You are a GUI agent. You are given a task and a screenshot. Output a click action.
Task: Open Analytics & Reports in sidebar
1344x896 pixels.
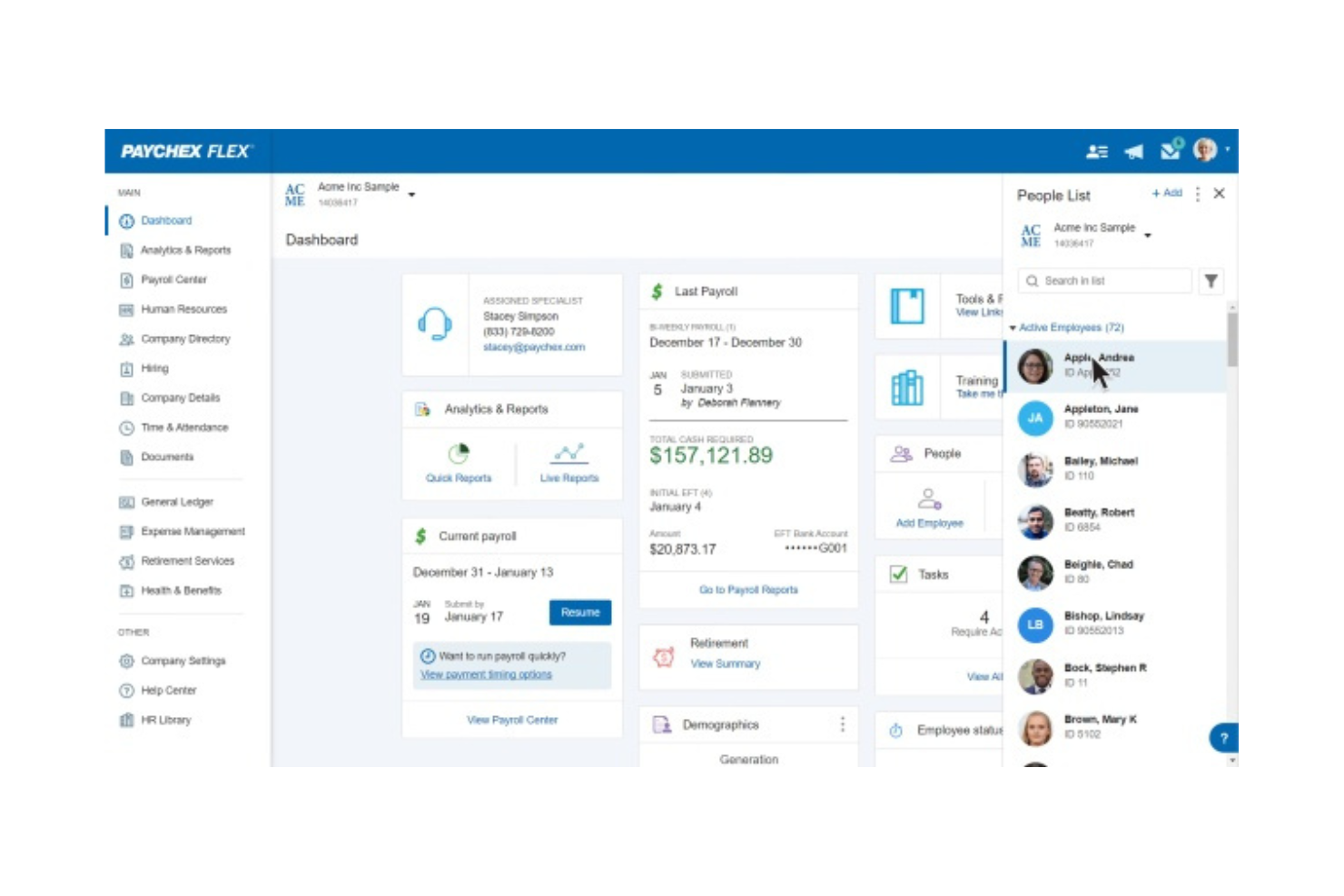(x=185, y=251)
